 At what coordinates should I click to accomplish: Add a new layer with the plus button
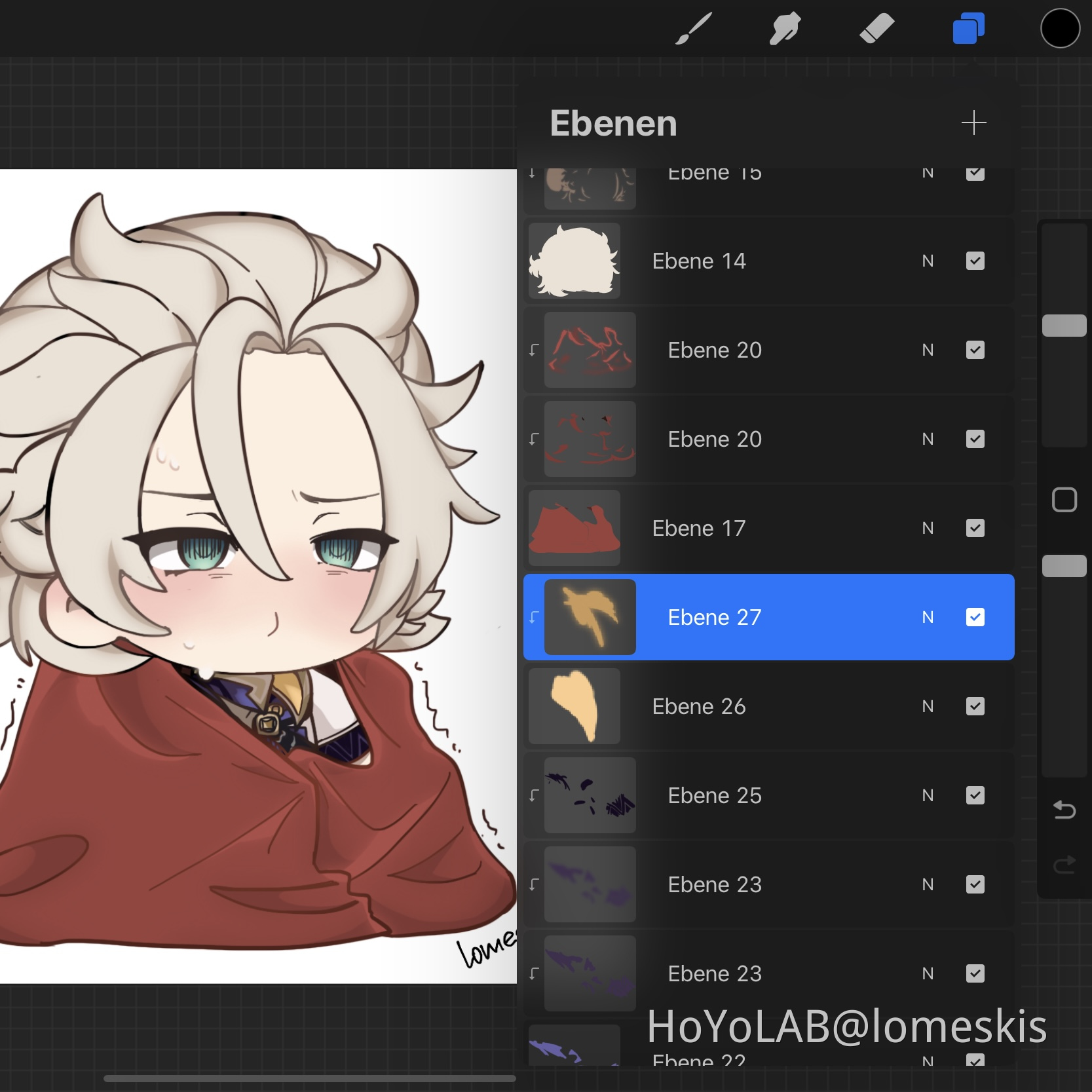[x=974, y=122]
